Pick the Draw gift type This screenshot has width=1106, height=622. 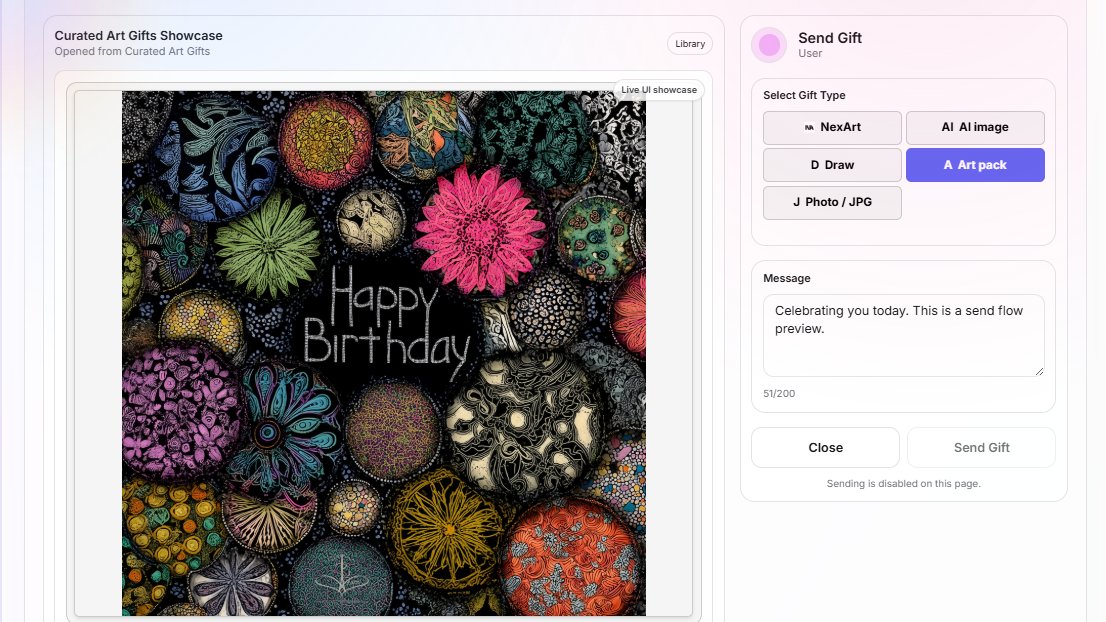point(832,165)
